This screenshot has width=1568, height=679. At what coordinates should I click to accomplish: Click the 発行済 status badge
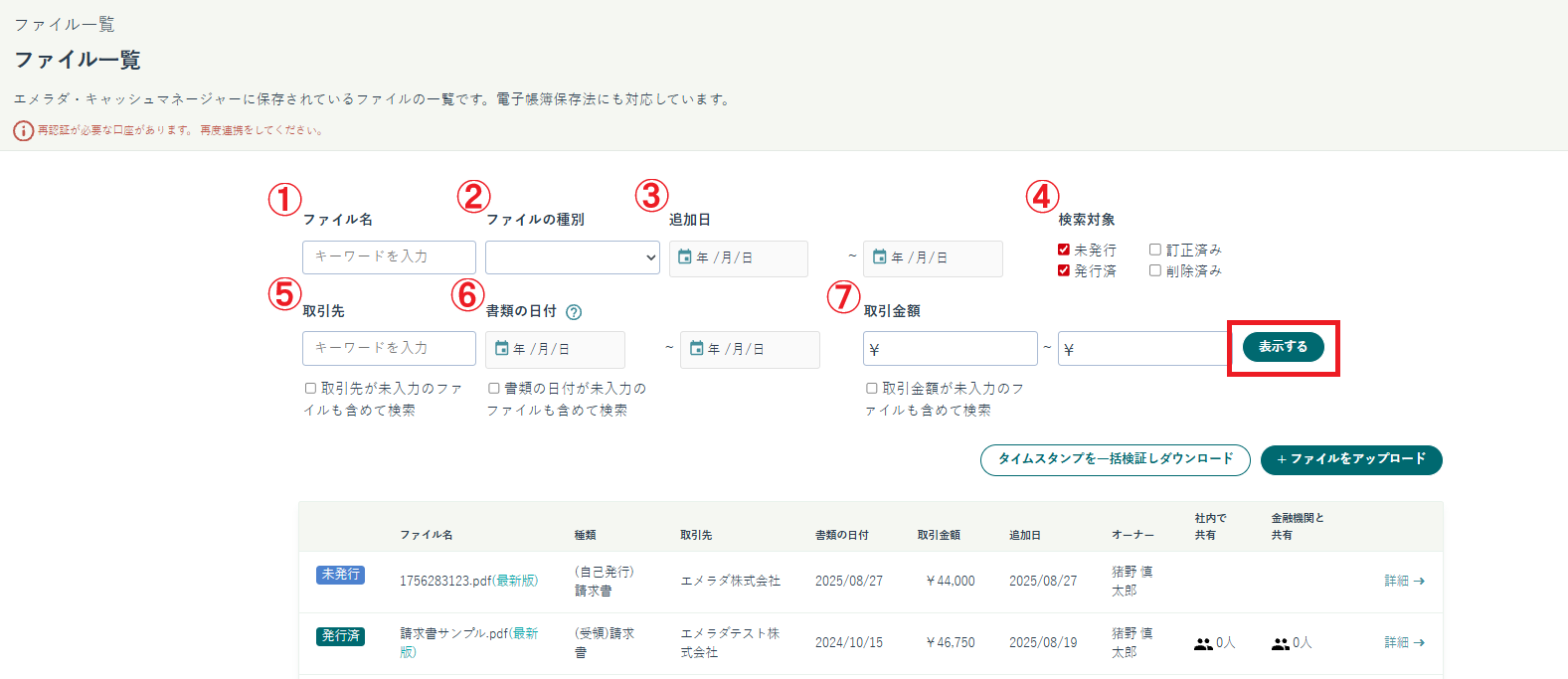click(341, 636)
